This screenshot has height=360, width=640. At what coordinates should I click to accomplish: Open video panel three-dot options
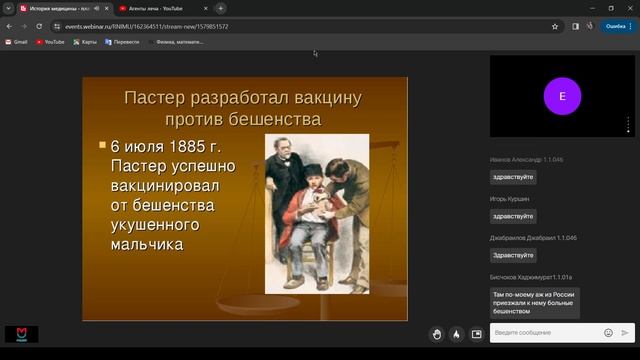tap(628, 125)
